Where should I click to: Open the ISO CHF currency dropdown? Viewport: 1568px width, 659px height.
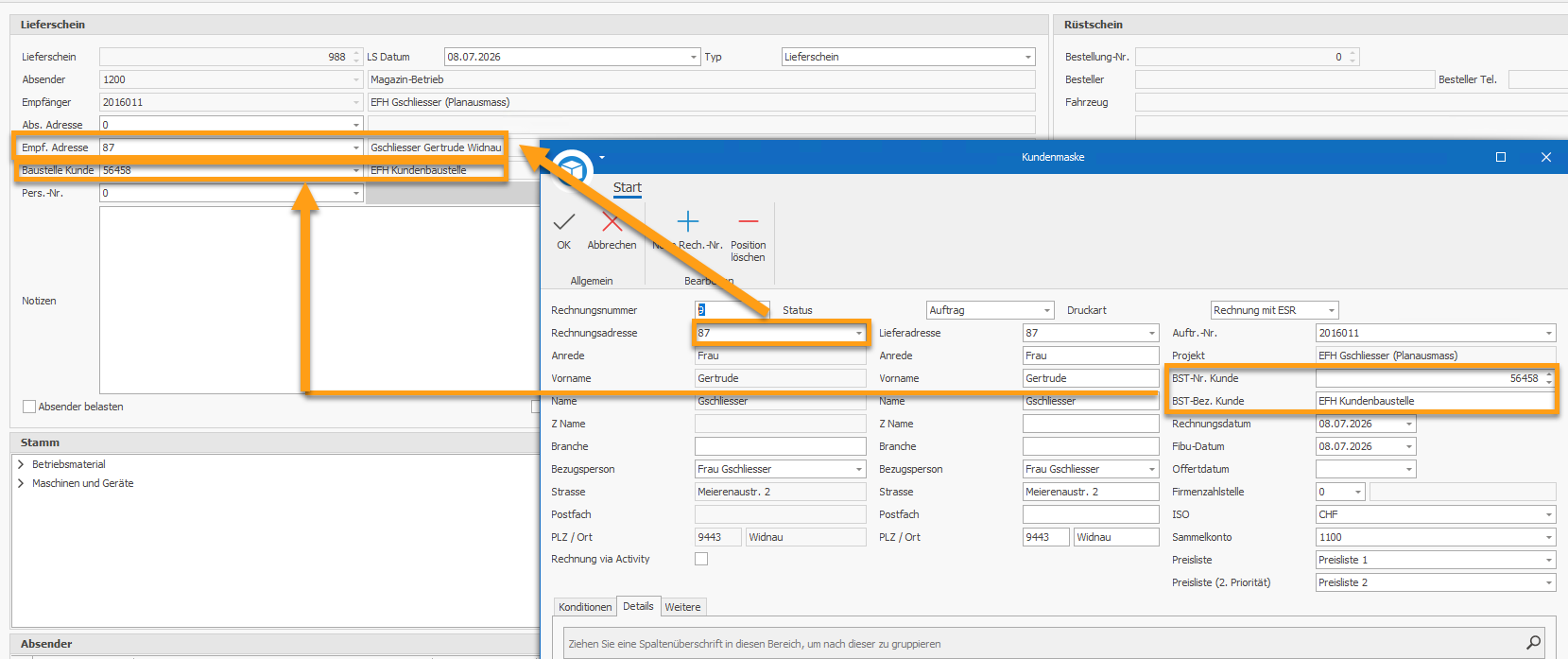1549,514
